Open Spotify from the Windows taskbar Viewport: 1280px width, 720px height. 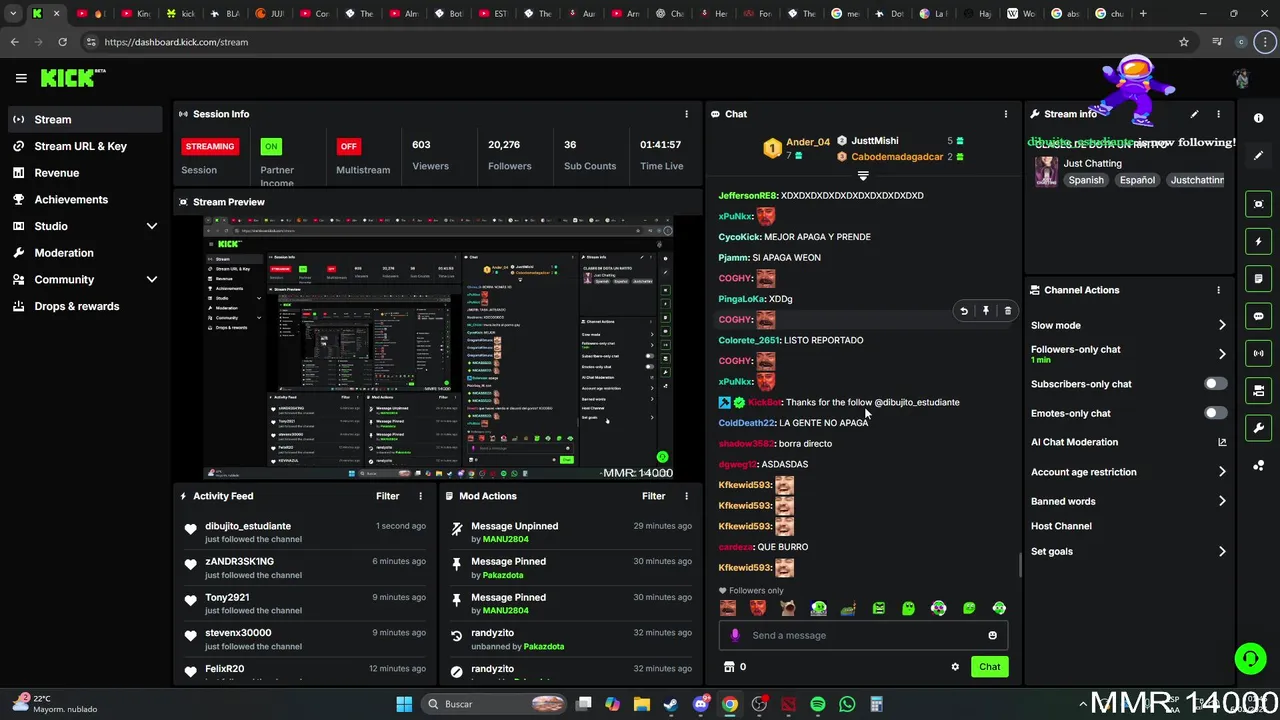coord(818,704)
